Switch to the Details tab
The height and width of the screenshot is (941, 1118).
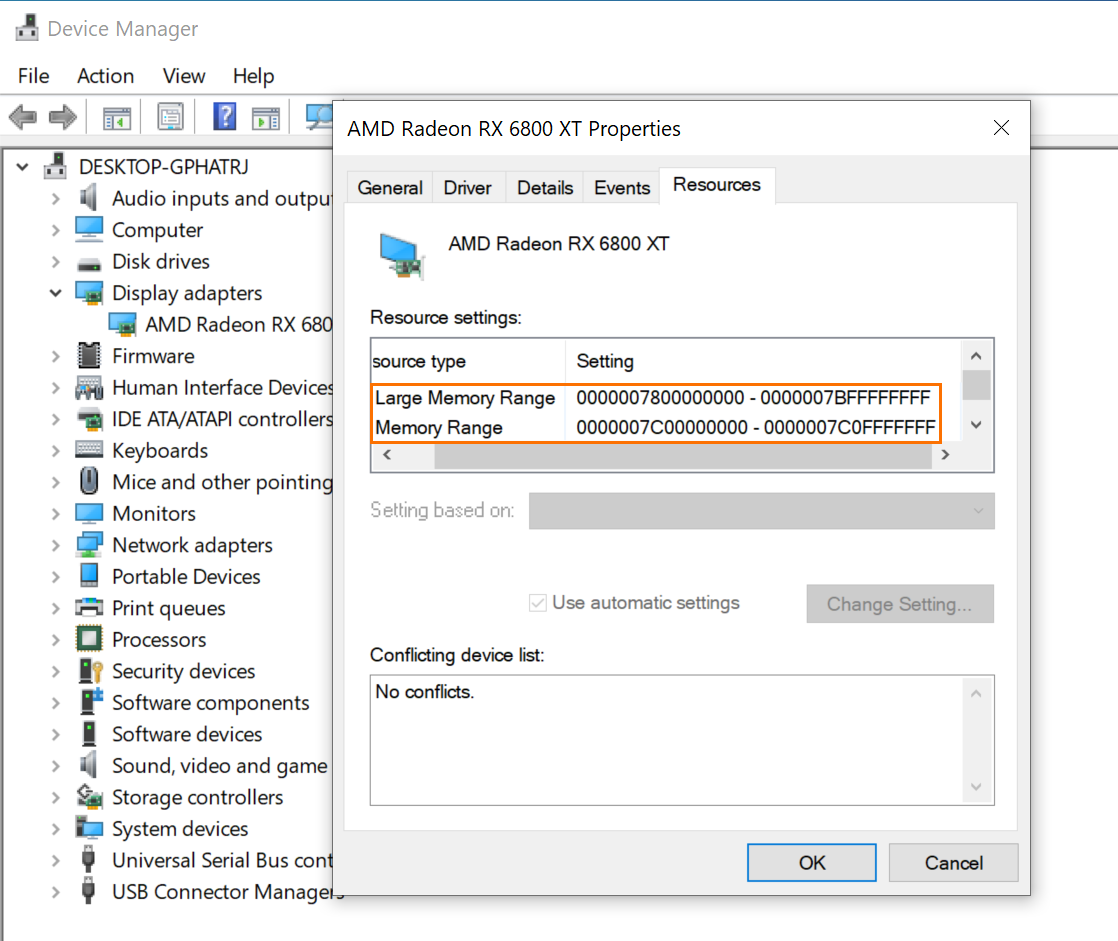click(545, 188)
